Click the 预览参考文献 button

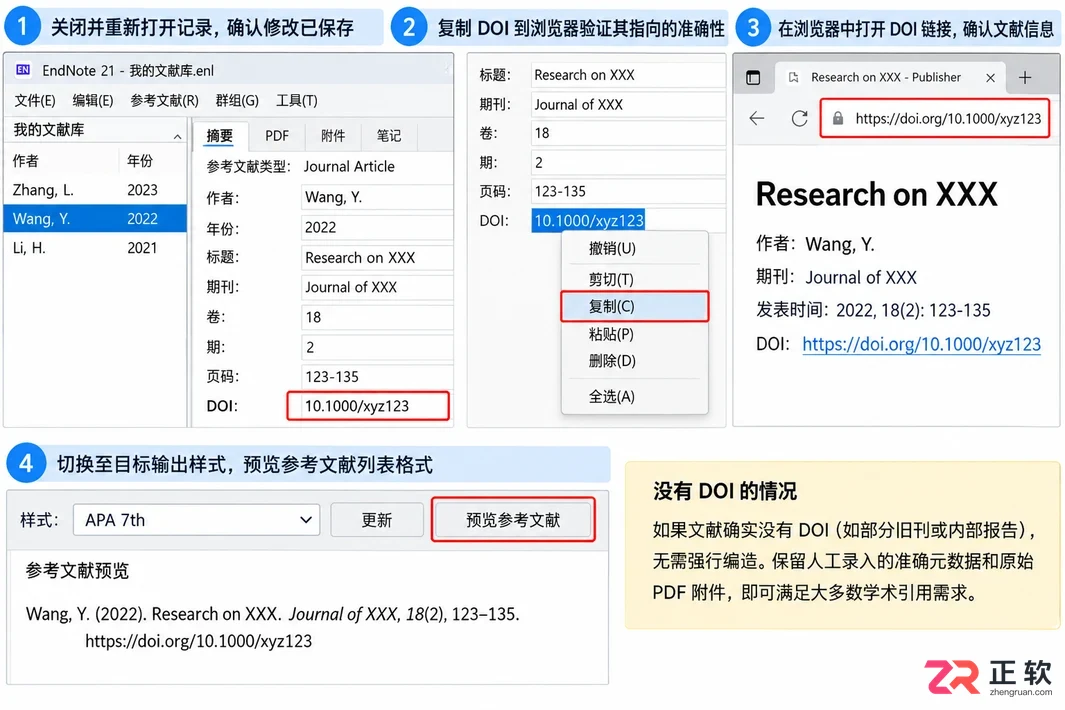tap(513, 520)
